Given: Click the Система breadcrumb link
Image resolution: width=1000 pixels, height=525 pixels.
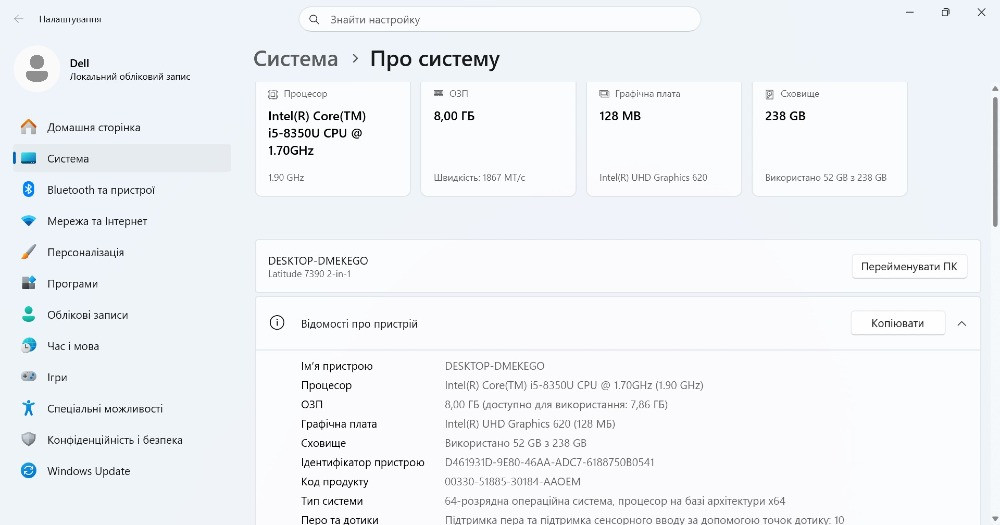Looking at the screenshot, I should point(295,59).
